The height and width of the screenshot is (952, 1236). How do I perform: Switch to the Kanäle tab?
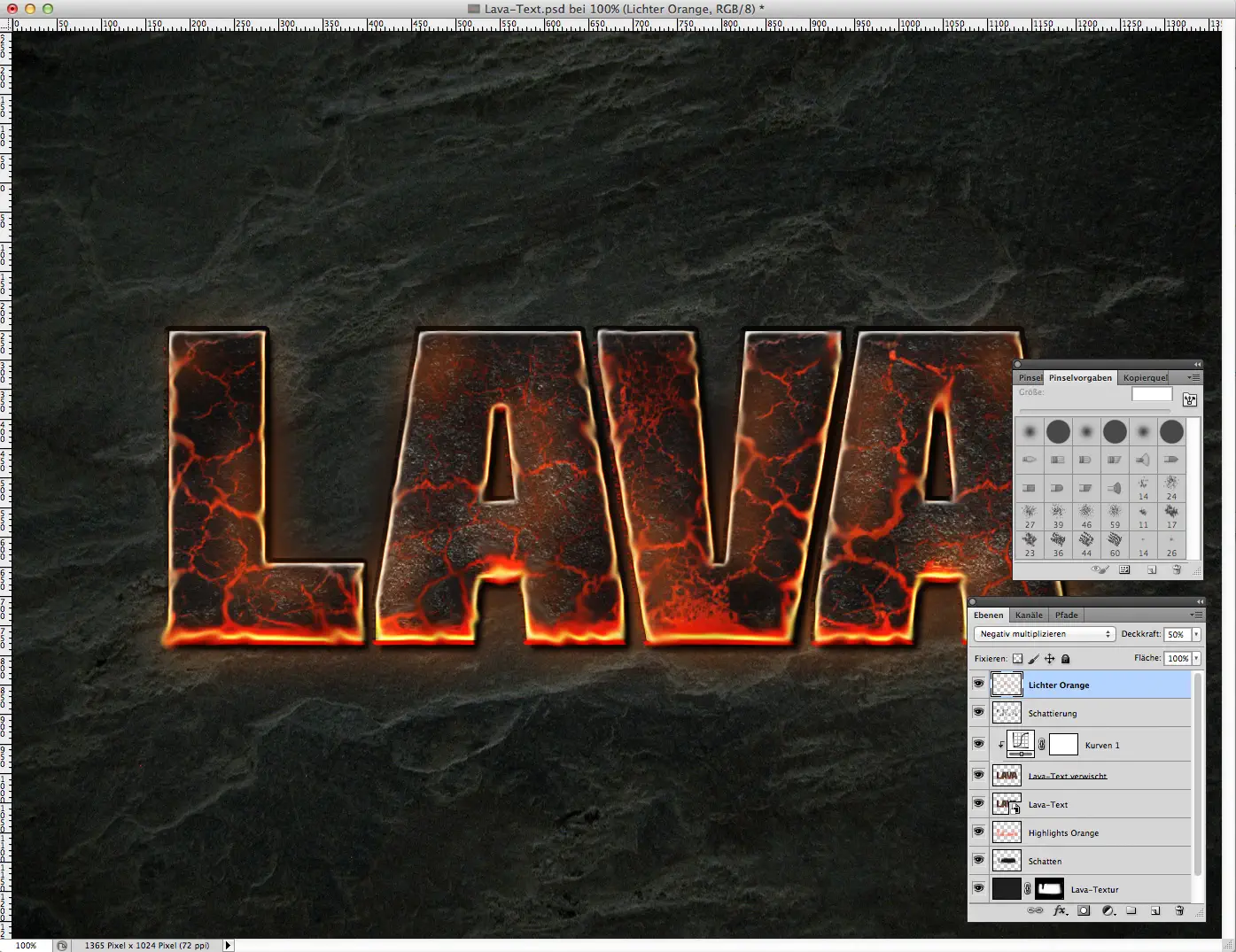click(x=1028, y=615)
